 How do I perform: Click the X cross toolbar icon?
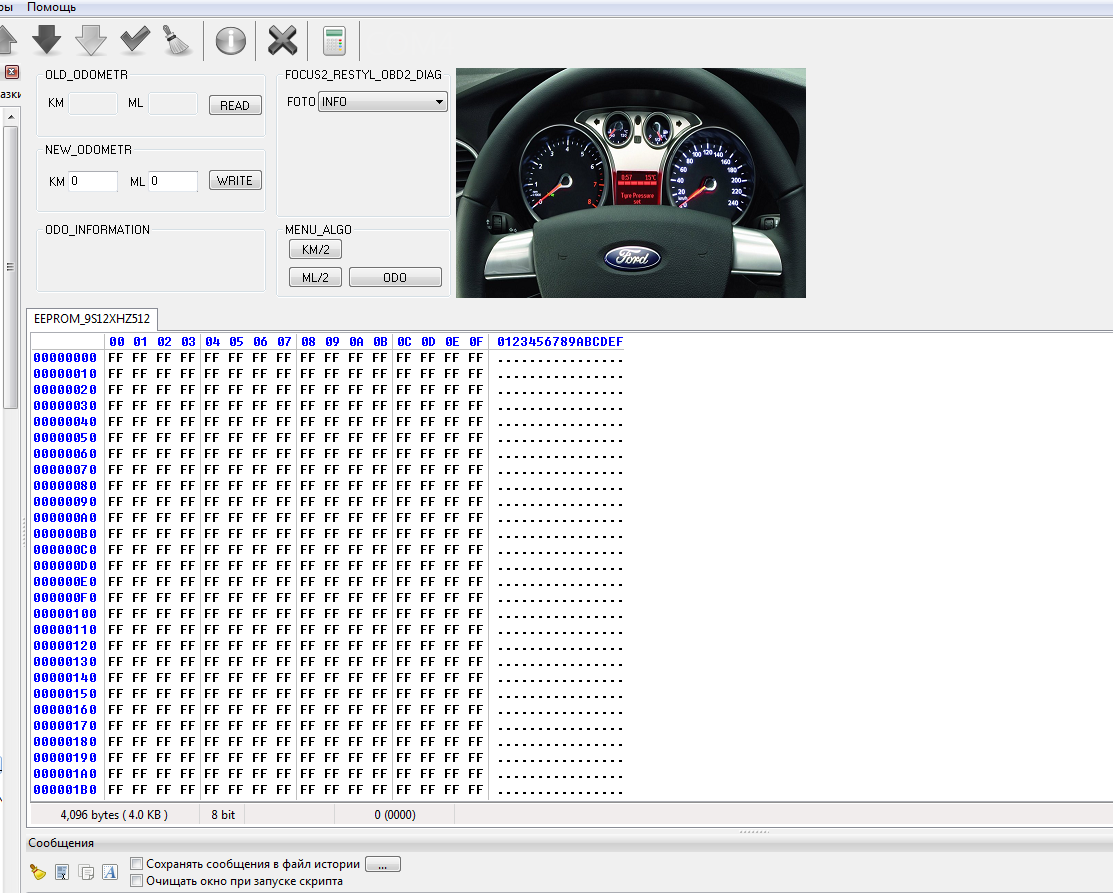tap(283, 41)
